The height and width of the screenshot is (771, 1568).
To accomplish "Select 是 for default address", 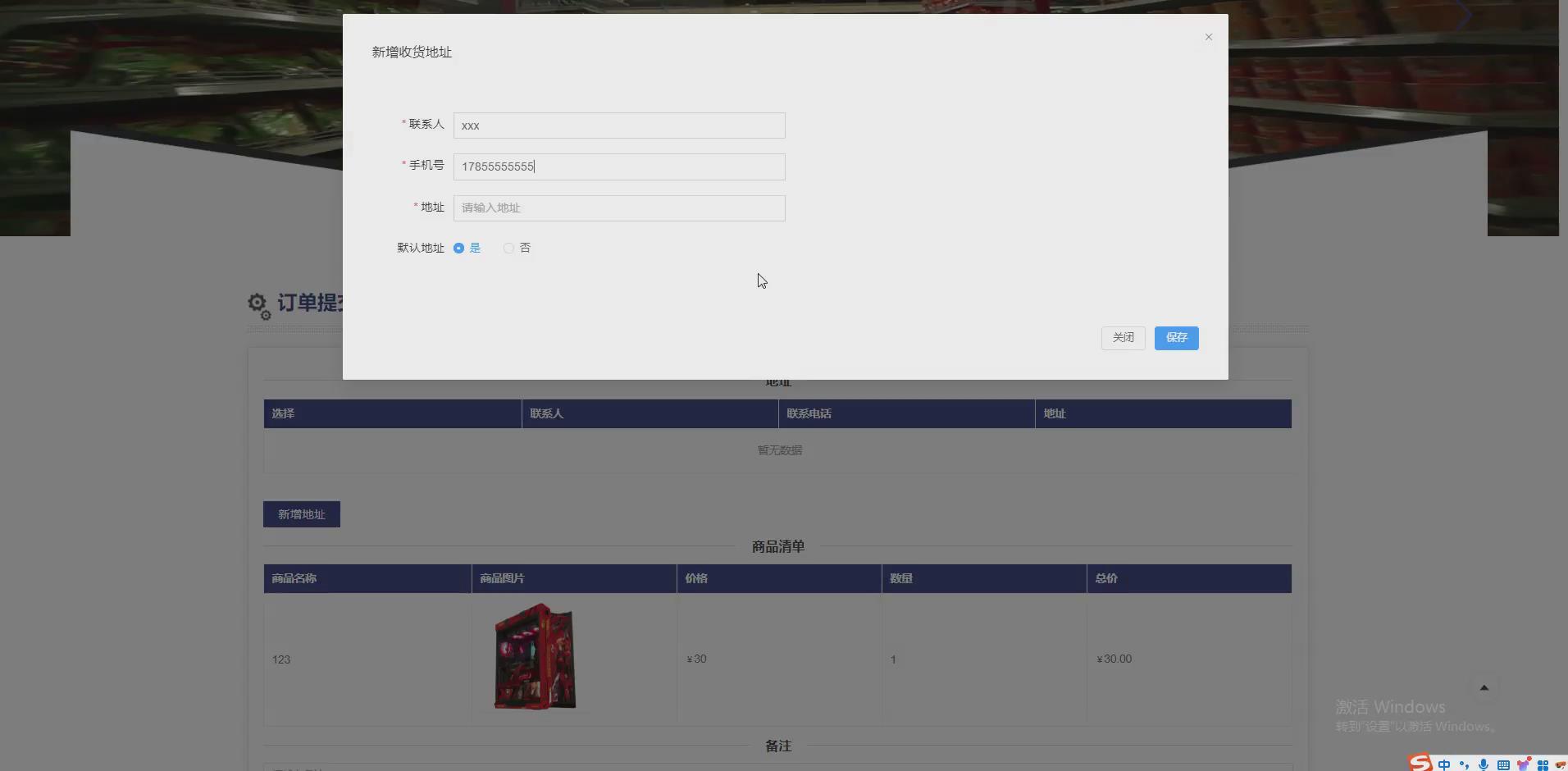I will pyautogui.click(x=467, y=248).
